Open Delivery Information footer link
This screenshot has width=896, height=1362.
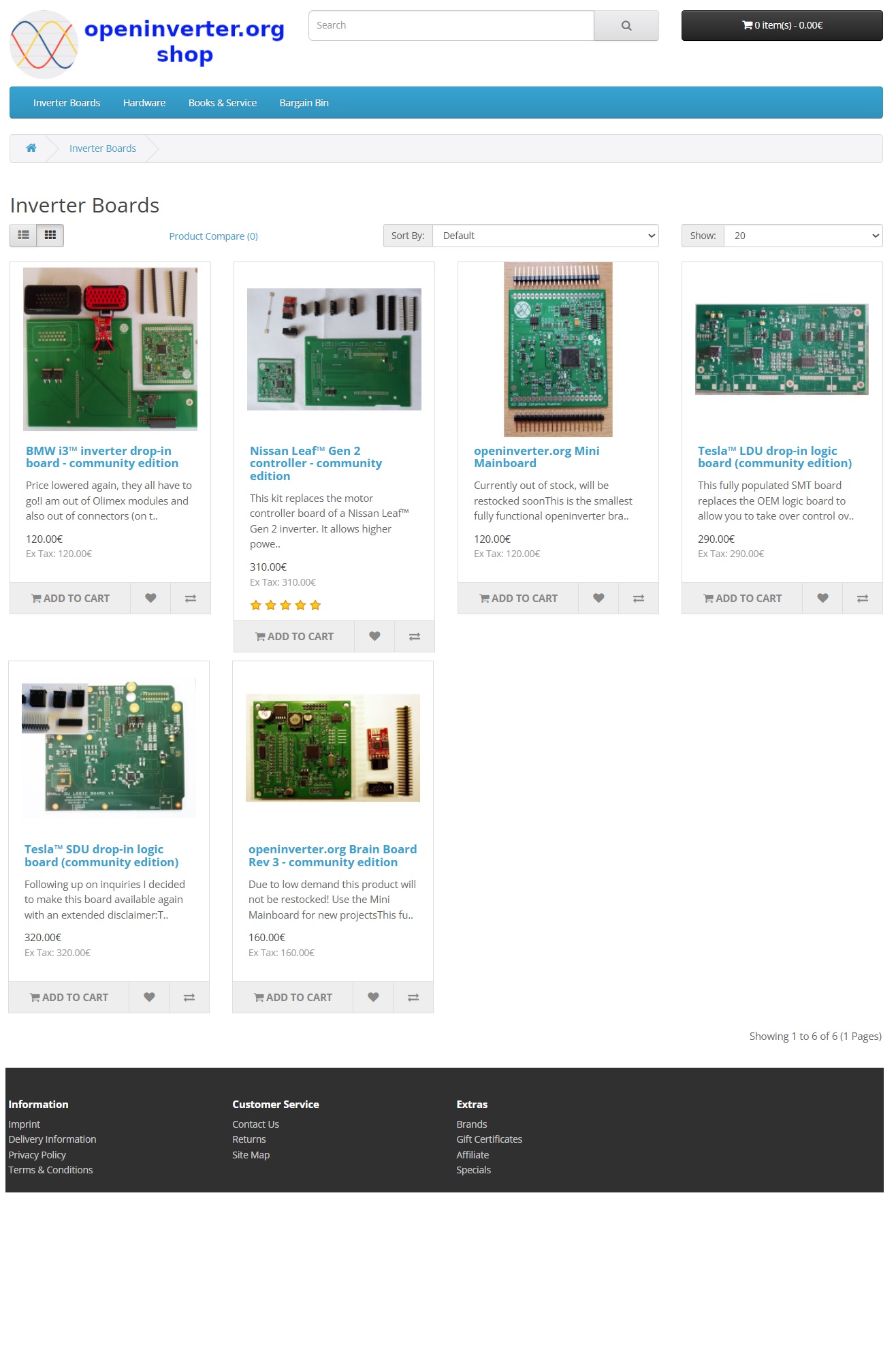tap(52, 1139)
